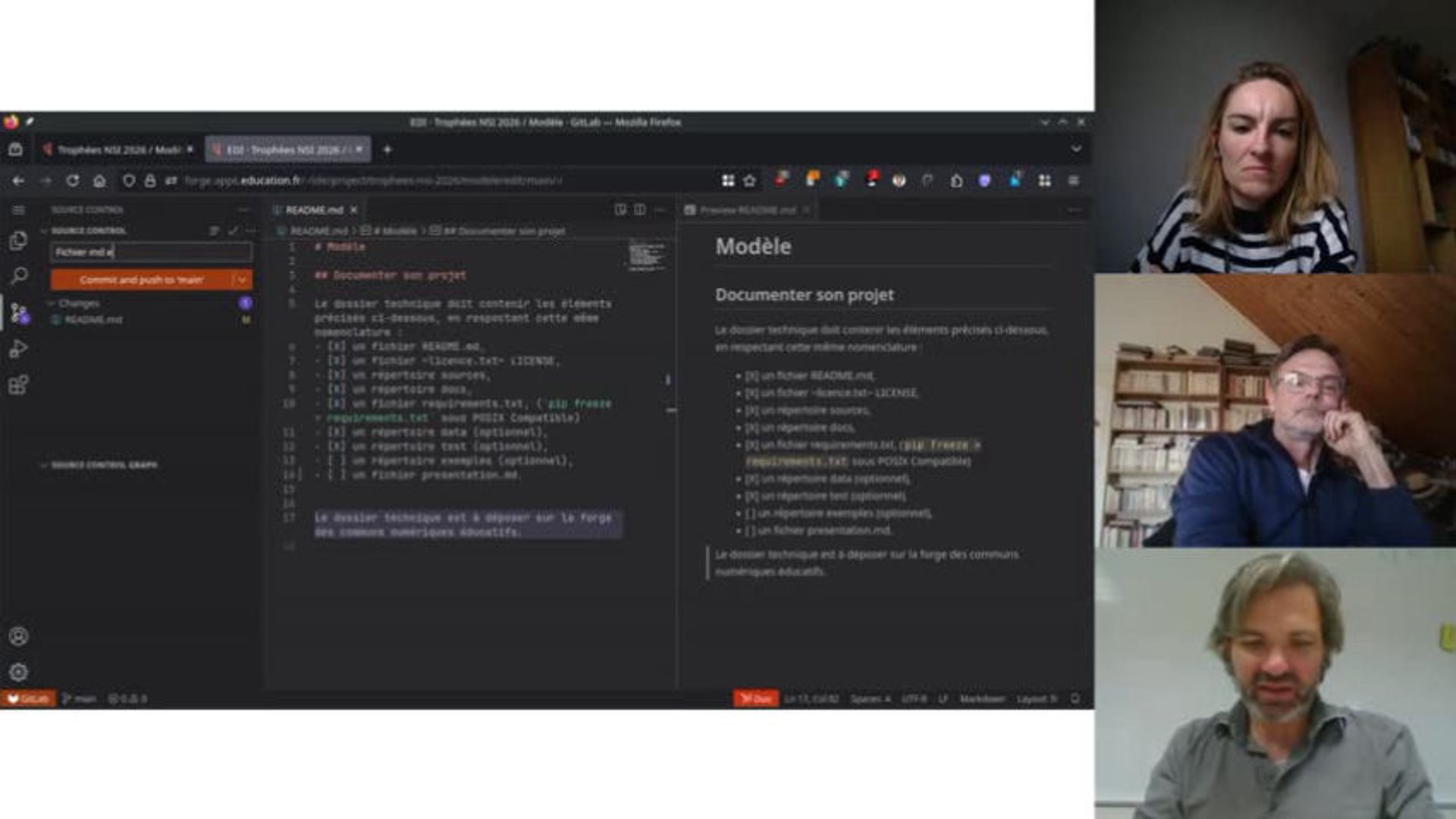Image resolution: width=1456 pixels, height=819 pixels.
Task: Collapse the Changes group
Action: 52,303
